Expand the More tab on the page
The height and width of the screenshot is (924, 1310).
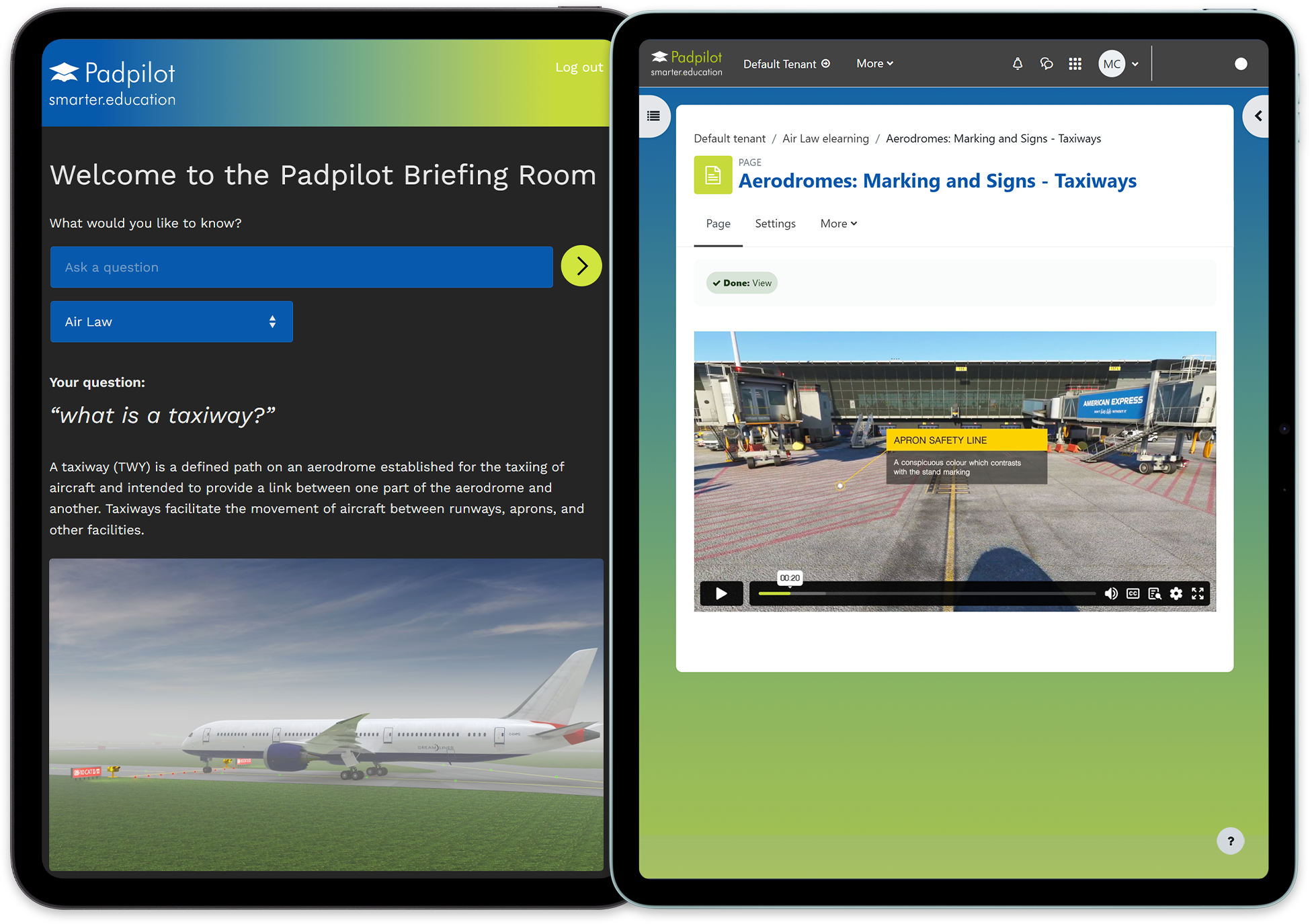point(838,223)
